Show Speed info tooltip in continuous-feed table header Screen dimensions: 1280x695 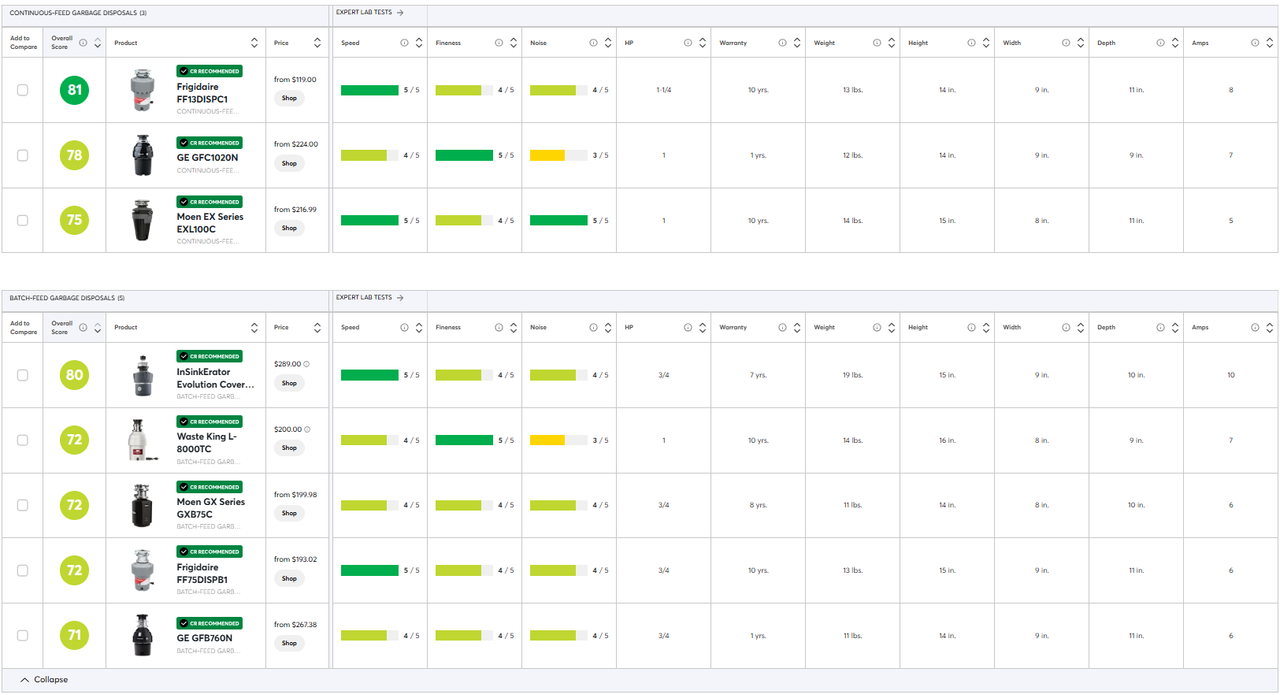tap(404, 43)
